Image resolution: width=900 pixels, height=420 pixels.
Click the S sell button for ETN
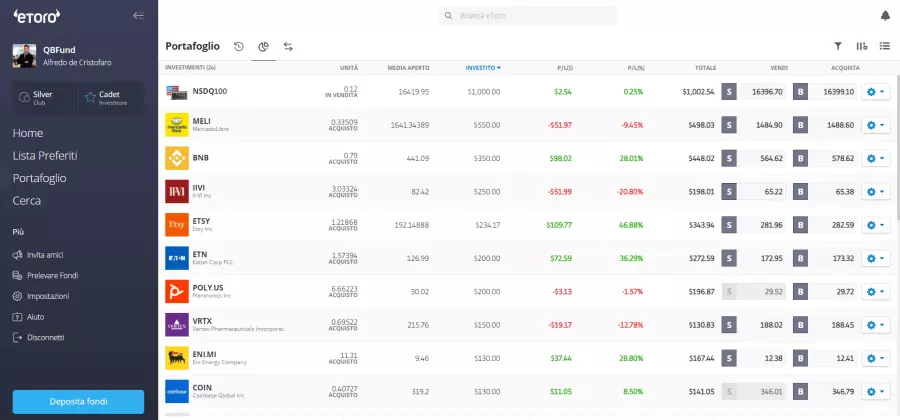click(729, 258)
